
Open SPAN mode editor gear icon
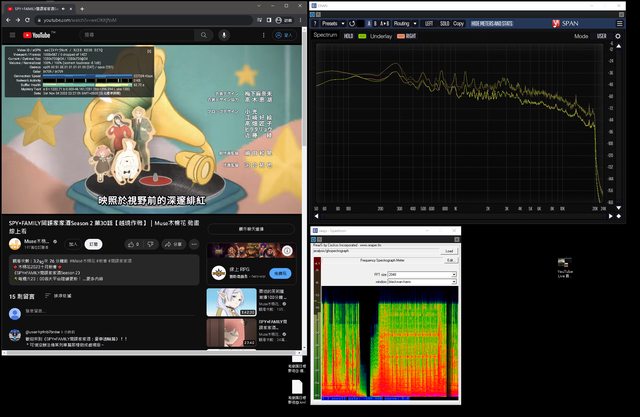click(618, 36)
